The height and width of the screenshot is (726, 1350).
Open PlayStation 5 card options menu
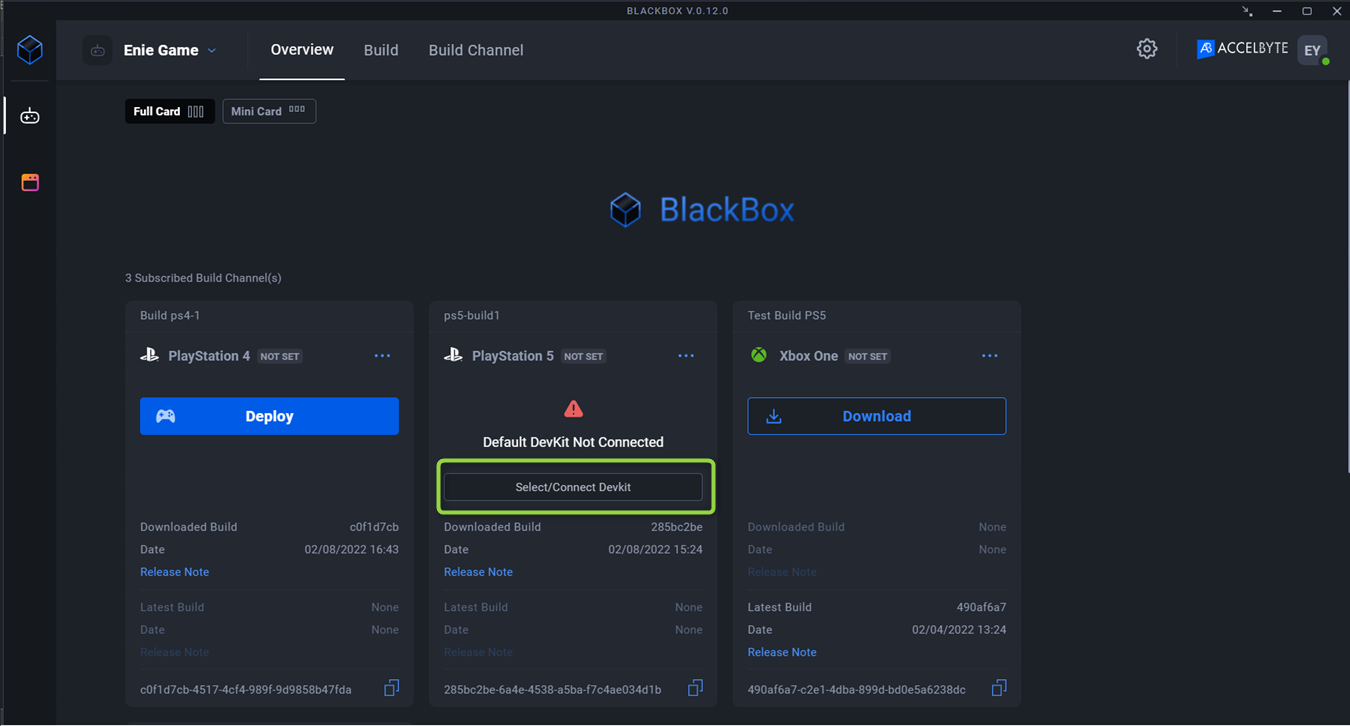coord(686,356)
